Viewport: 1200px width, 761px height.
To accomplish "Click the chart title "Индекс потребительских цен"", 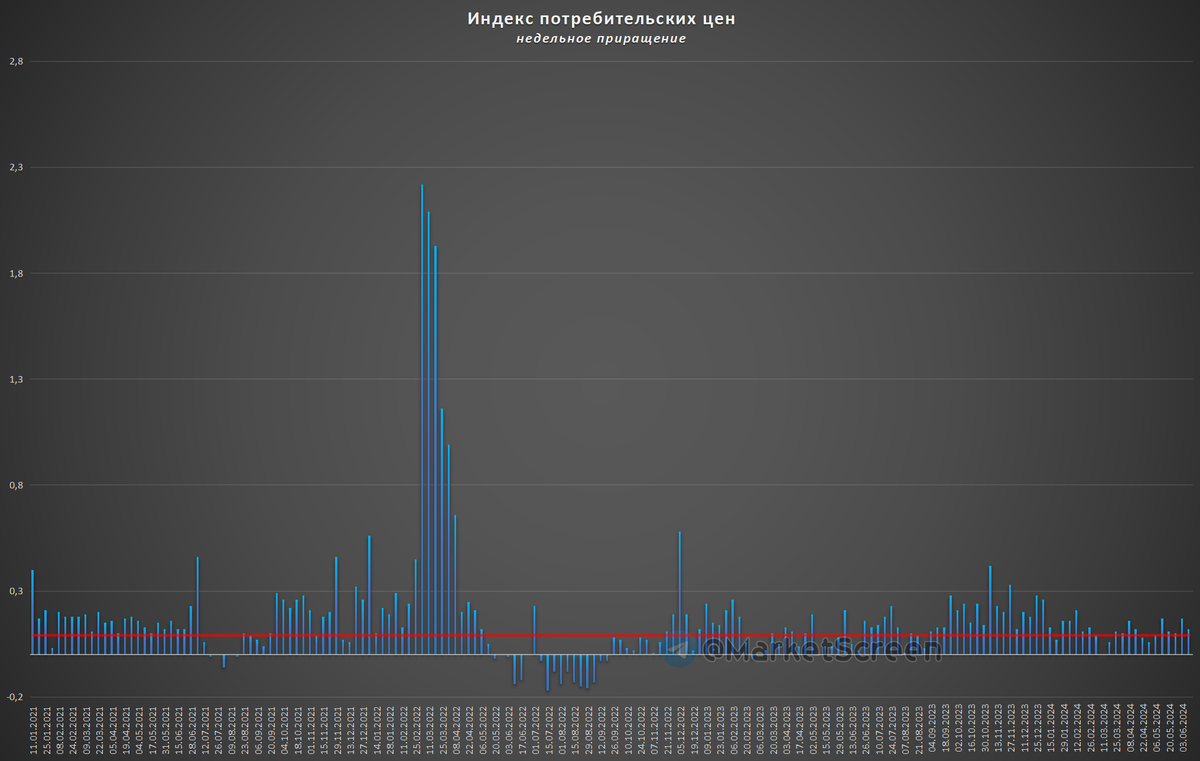I will tap(602, 19).
